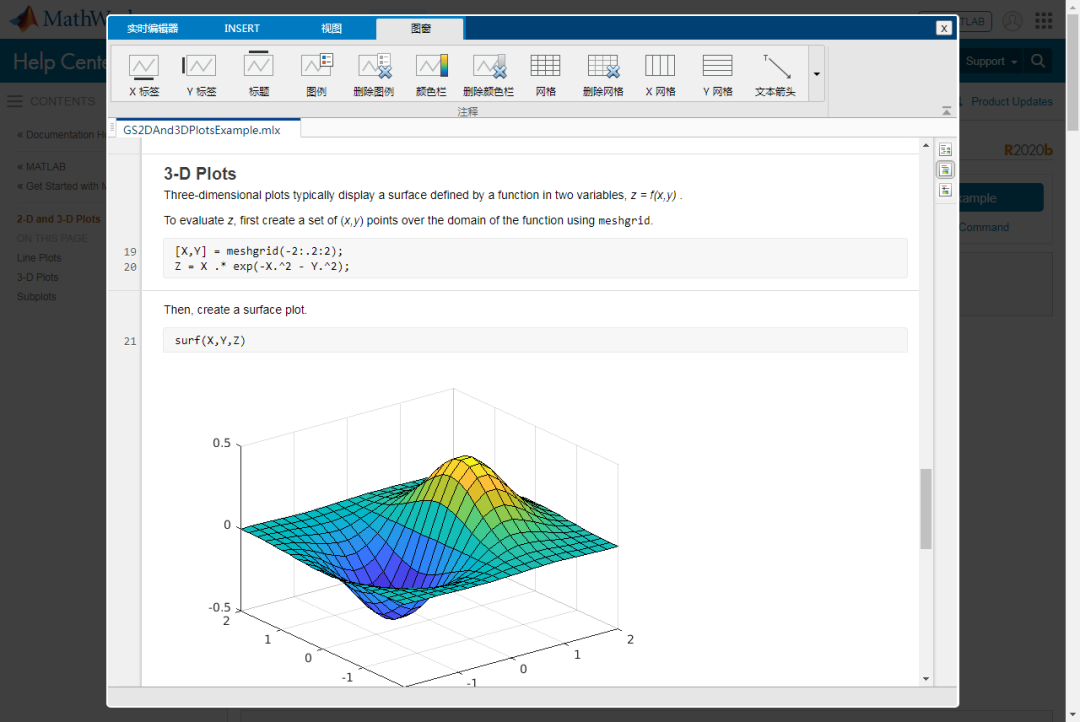Click the editor vertical scrollbar thumb
The width and height of the screenshot is (1080, 722).
(926, 508)
